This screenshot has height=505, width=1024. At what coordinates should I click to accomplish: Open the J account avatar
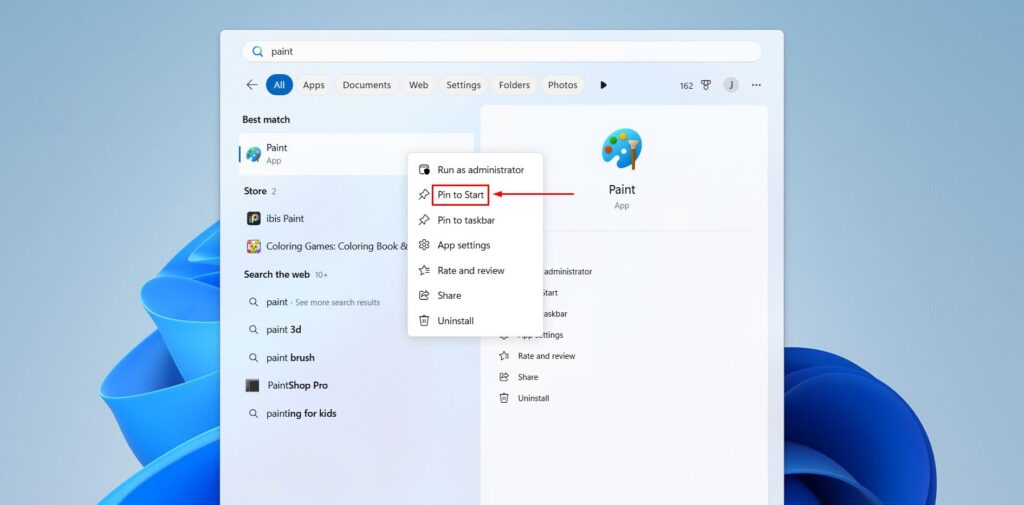click(731, 85)
